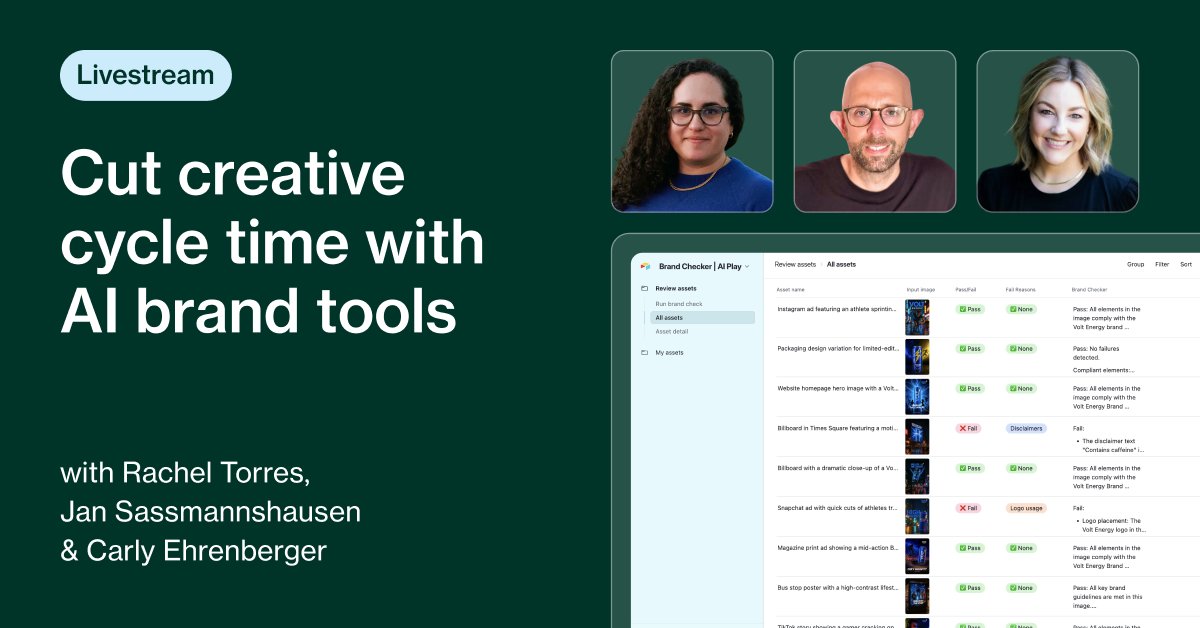Open Snapchat ad thumbnail image

(917, 517)
